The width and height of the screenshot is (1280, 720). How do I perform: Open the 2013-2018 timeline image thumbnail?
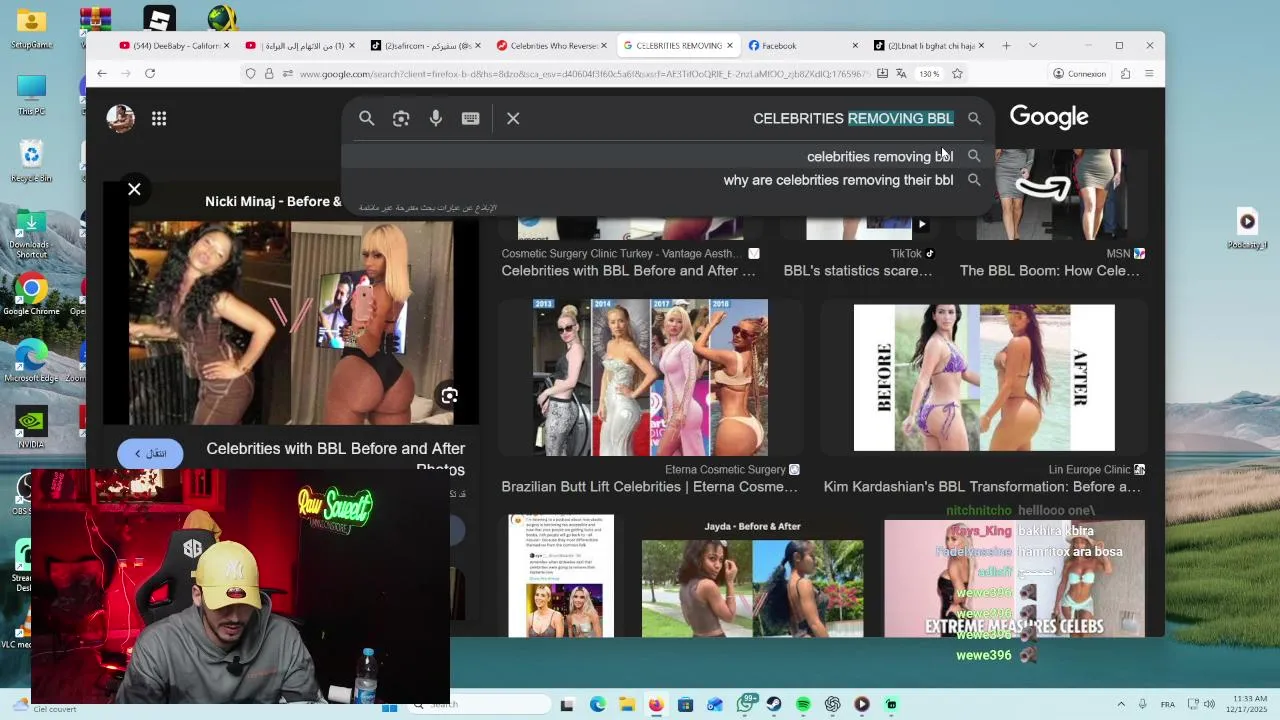650,377
